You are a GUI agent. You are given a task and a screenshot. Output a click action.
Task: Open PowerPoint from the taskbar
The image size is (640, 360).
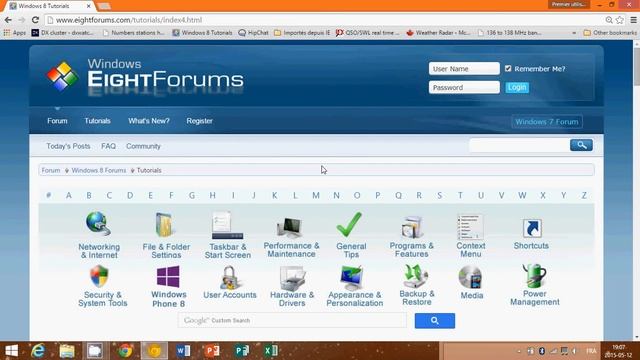[212, 351]
